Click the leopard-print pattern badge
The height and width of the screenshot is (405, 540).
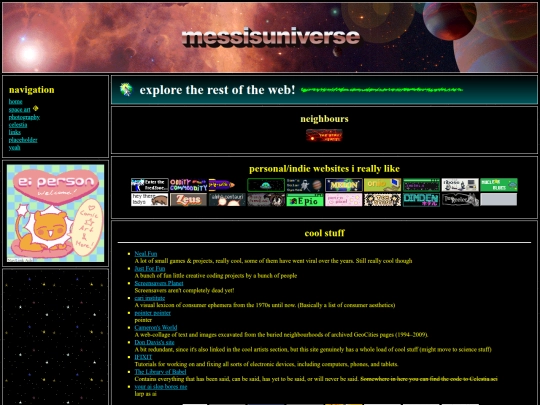coord(383,199)
